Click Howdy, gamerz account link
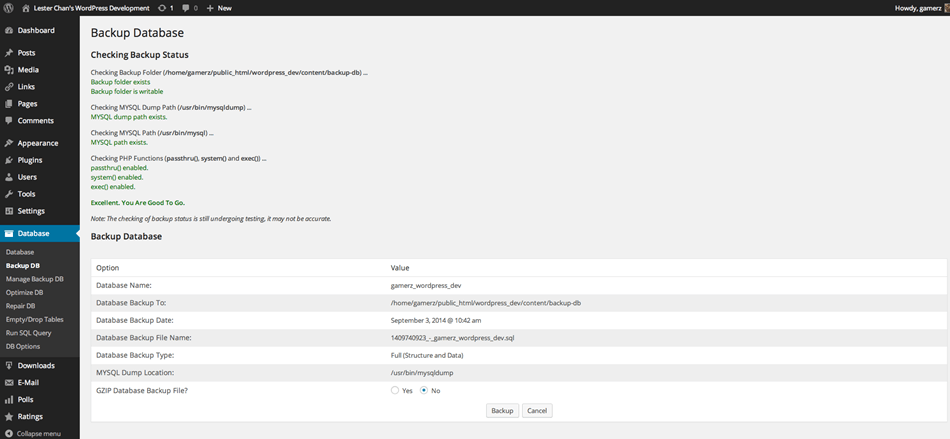 pos(917,8)
